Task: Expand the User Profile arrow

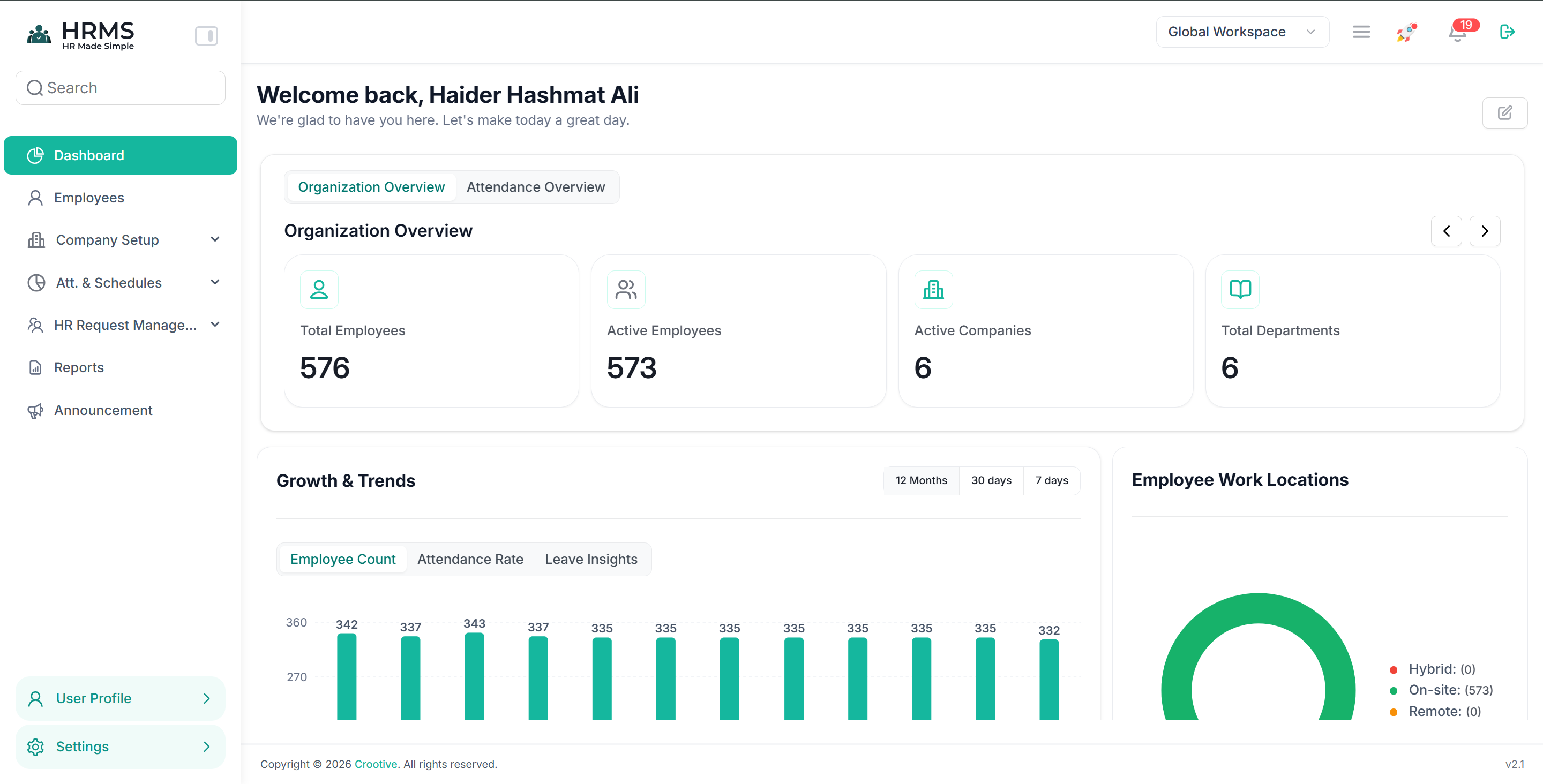Action: (x=207, y=698)
